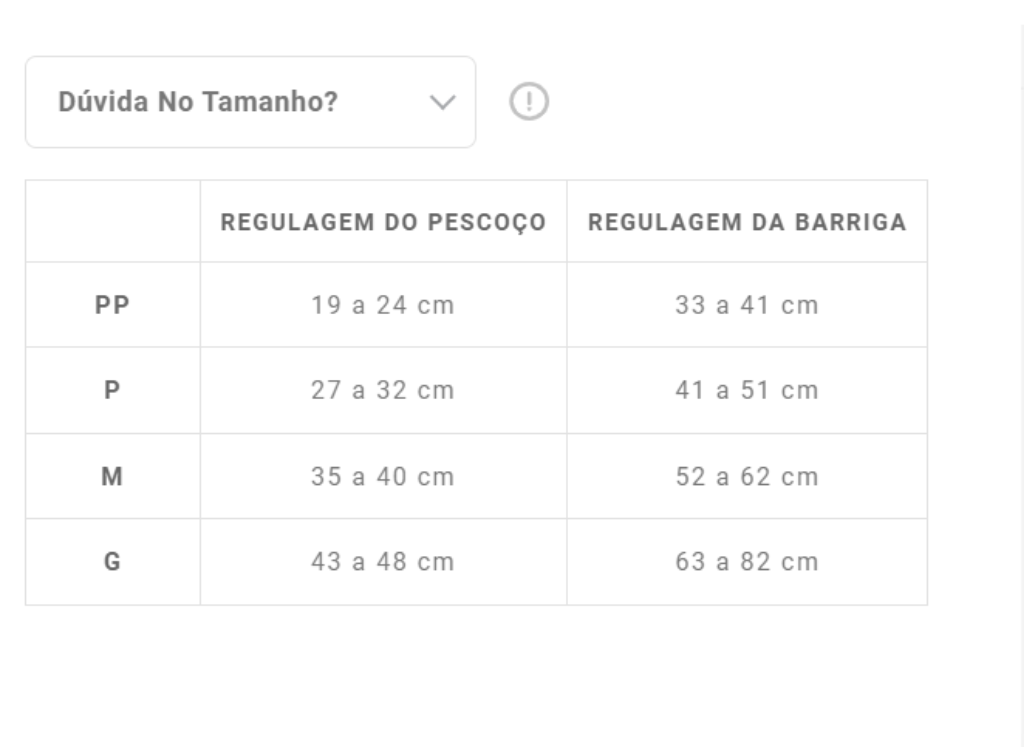1024x747 pixels.
Task: Select the PP size row label
Action: (x=112, y=305)
